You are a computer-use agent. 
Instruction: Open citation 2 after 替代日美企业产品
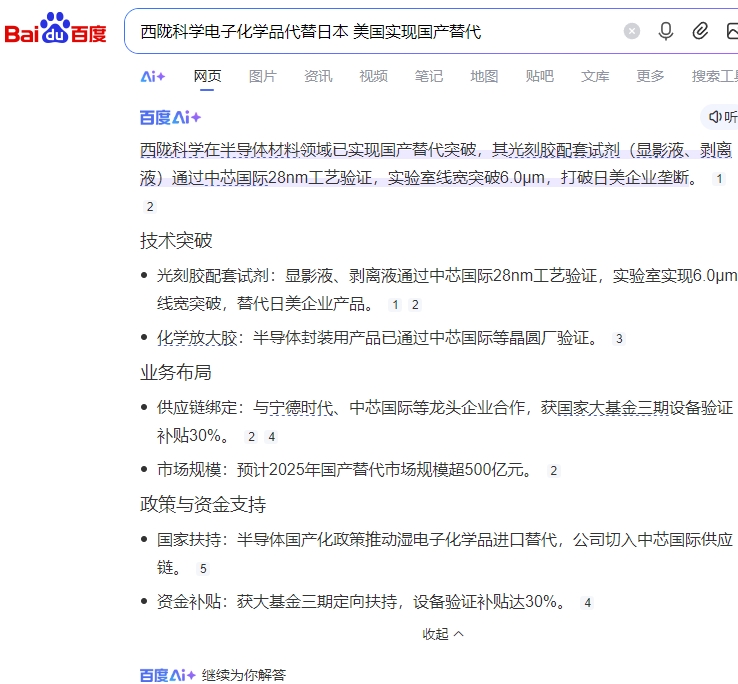(415, 305)
